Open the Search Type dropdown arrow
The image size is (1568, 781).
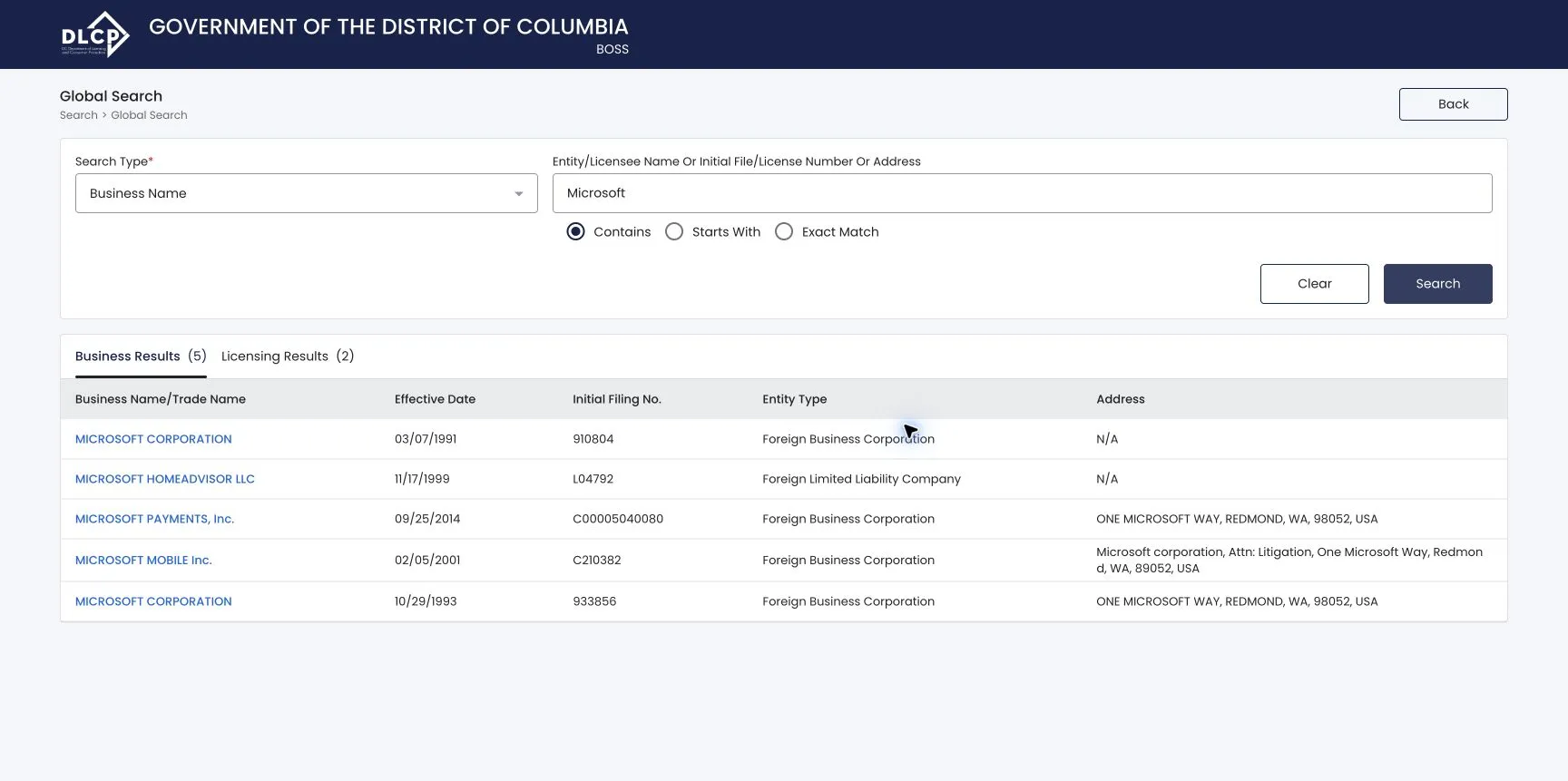point(518,193)
